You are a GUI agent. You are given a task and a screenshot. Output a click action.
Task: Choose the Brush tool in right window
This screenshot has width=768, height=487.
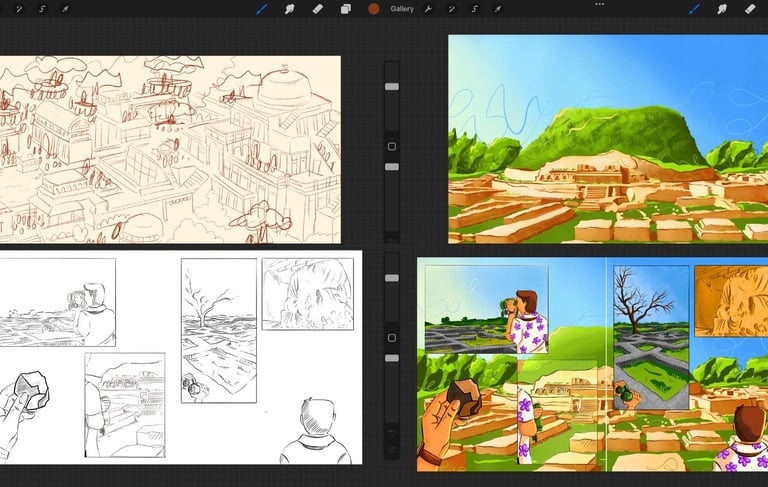(x=695, y=9)
